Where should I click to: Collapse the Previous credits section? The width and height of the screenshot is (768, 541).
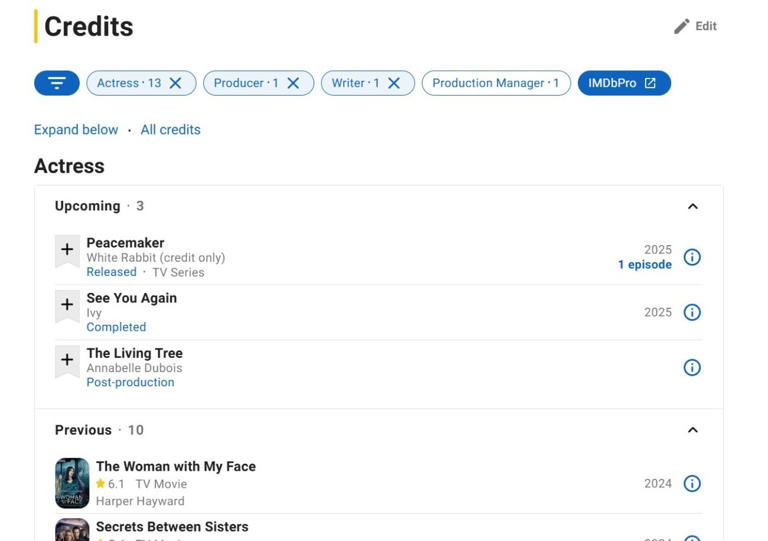click(692, 430)
